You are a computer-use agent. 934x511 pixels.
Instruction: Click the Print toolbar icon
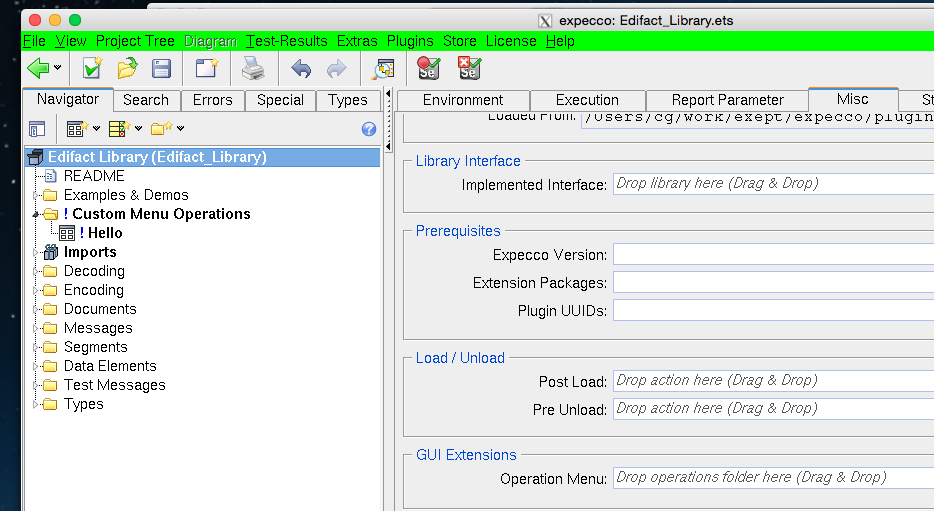click(x=252, y=68)
